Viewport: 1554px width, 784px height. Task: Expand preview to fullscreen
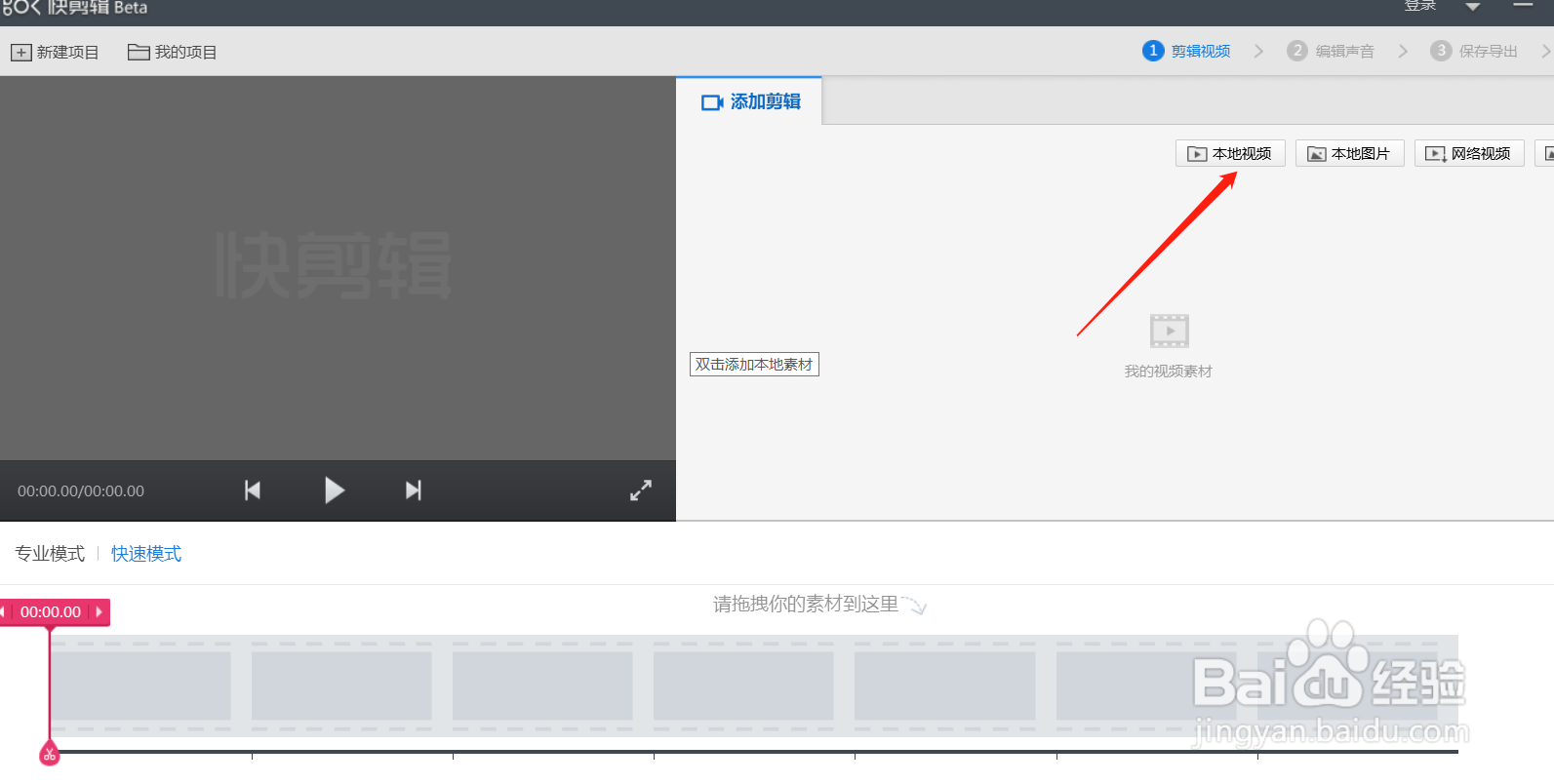coord(641,490)
